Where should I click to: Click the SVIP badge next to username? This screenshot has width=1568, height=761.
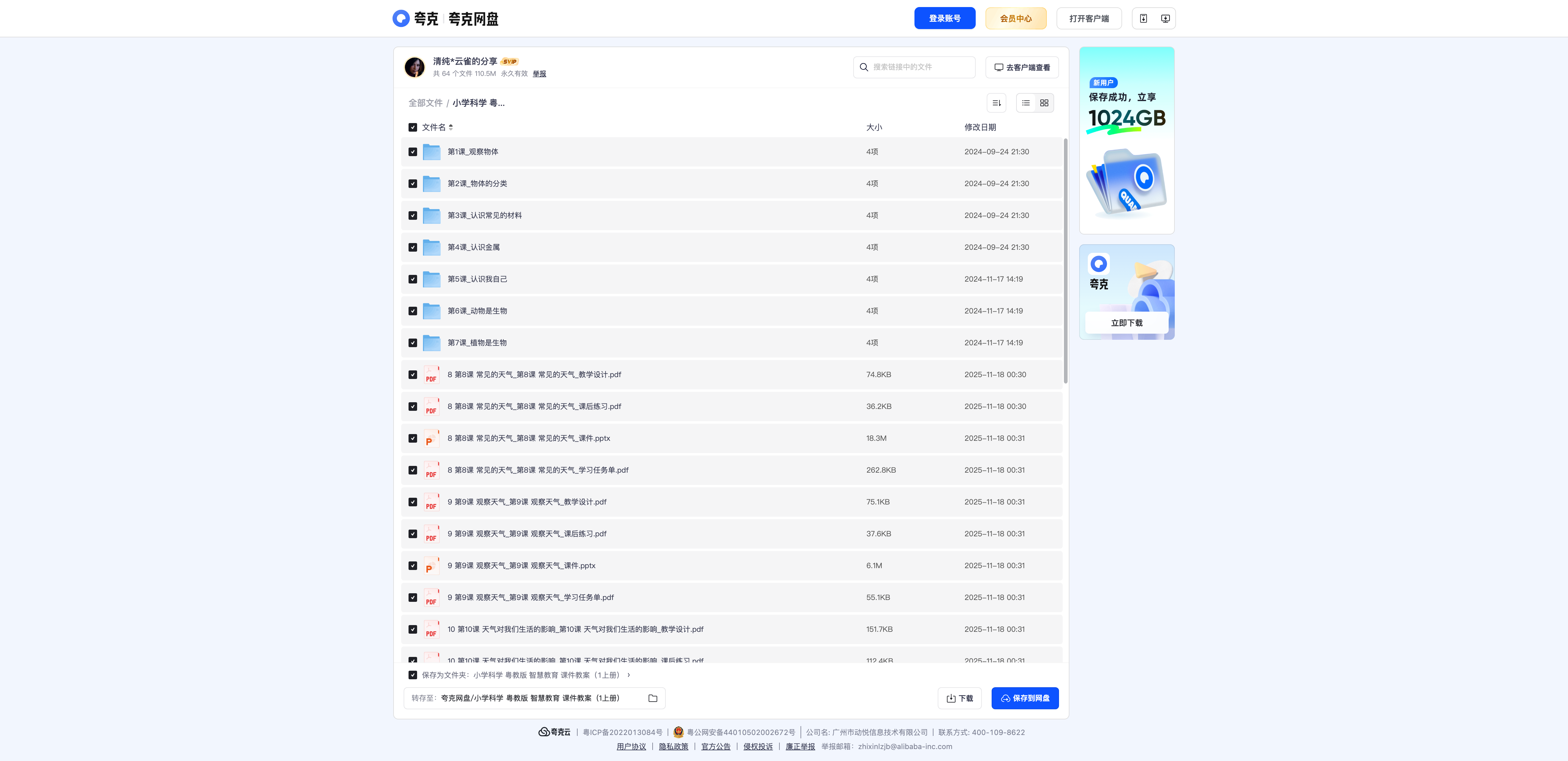coord(510,62)
